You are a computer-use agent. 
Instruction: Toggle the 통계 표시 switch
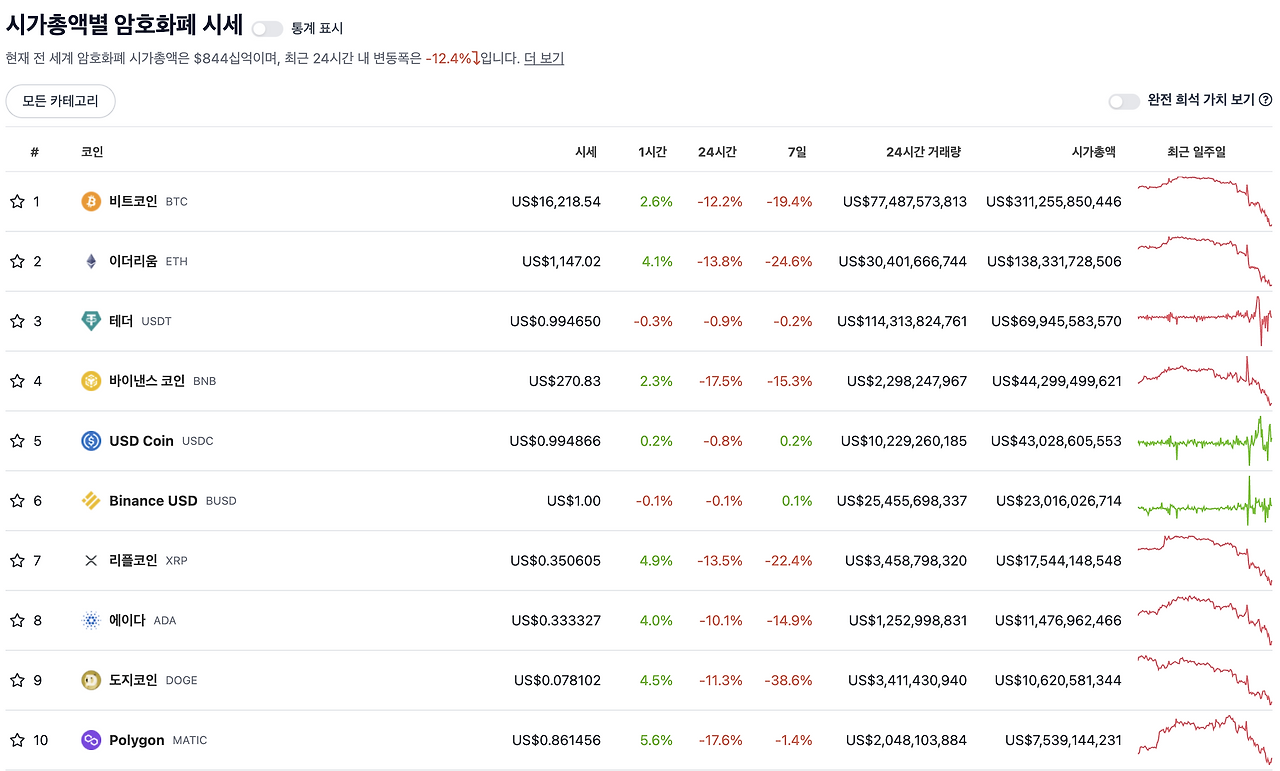click(267, 29)
